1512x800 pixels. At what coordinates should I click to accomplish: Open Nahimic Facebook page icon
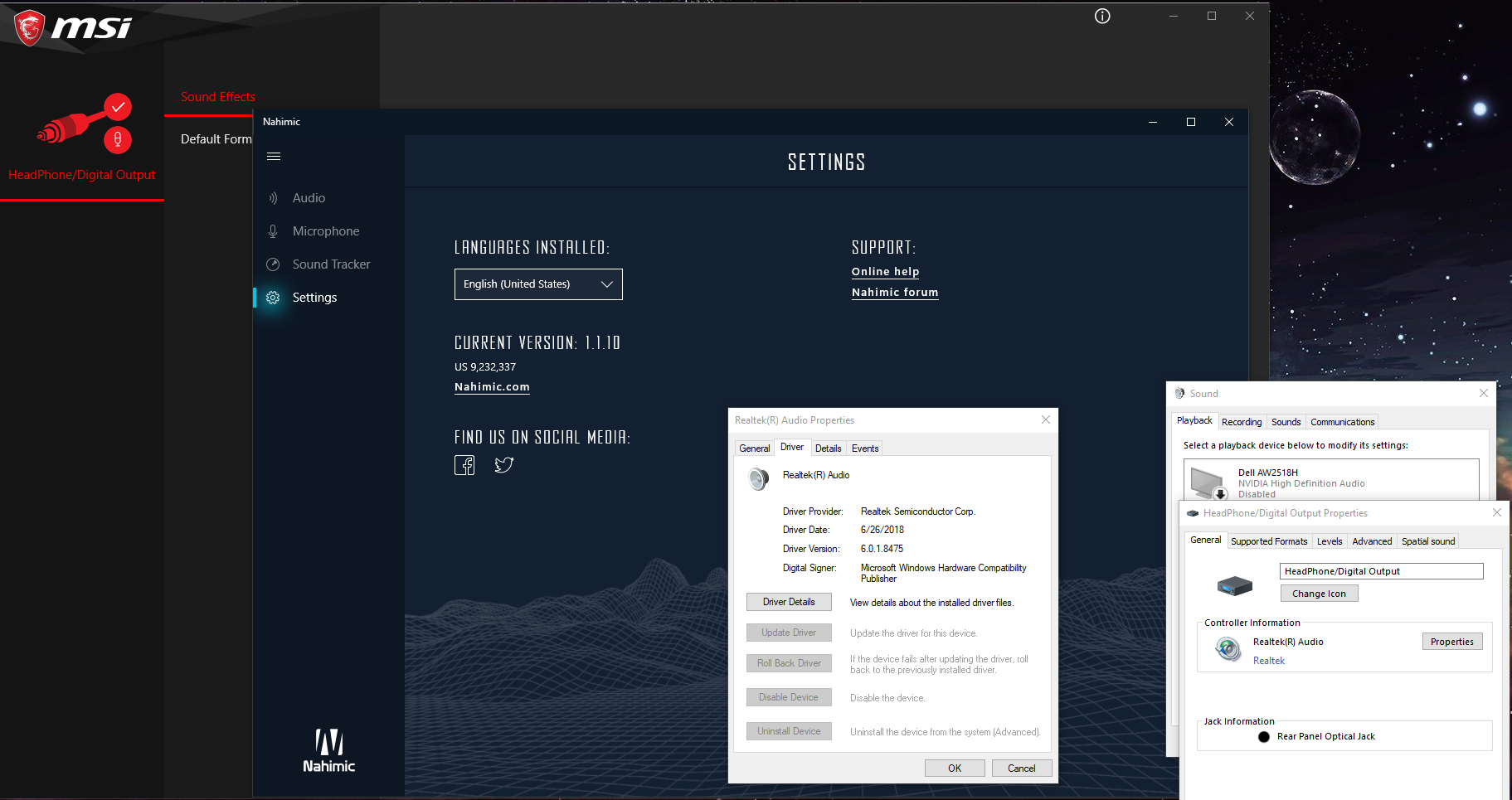click(x=464, y=465)
